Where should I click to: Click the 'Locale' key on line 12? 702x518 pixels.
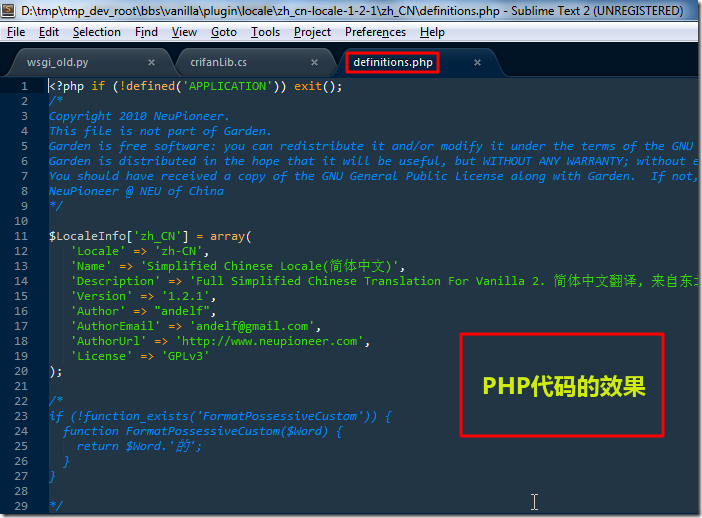coord(98,251)
